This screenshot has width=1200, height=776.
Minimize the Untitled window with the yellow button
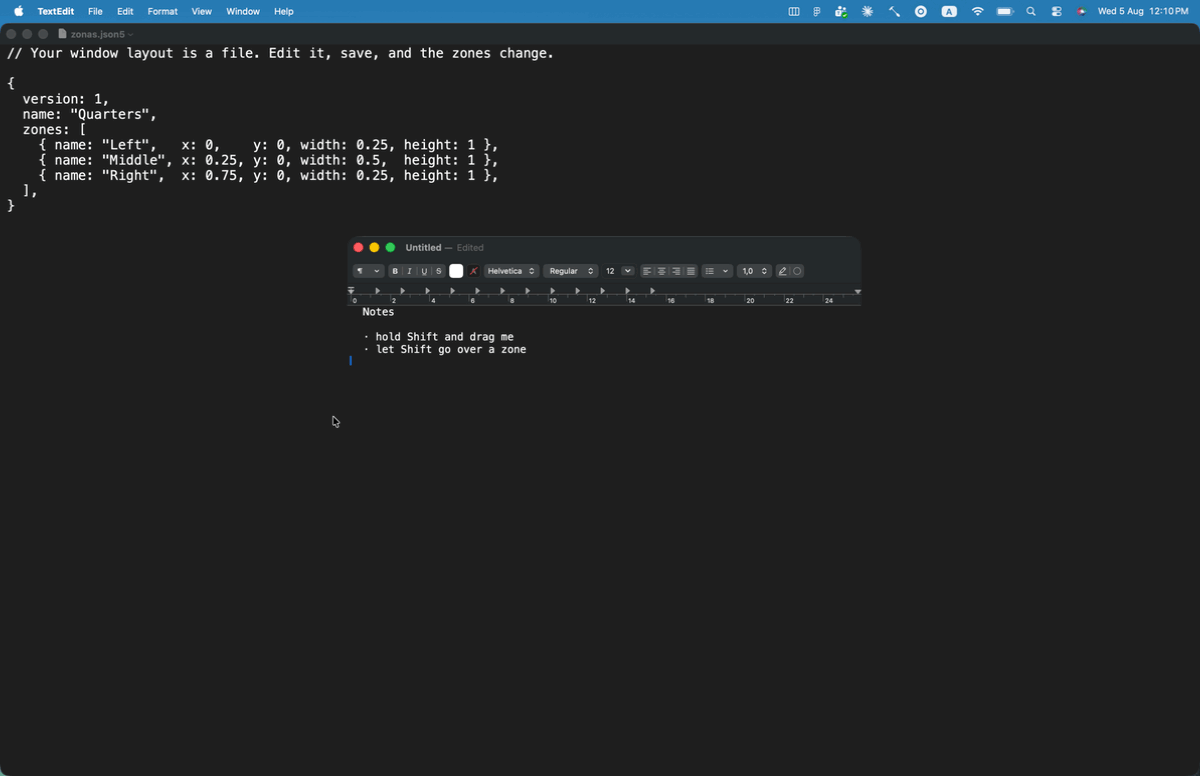(x=374, y=247)
